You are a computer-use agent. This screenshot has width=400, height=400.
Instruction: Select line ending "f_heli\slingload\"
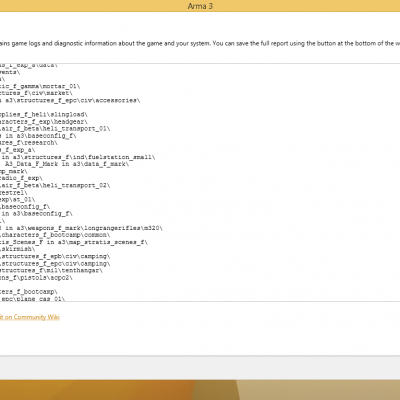pos(44,115)
